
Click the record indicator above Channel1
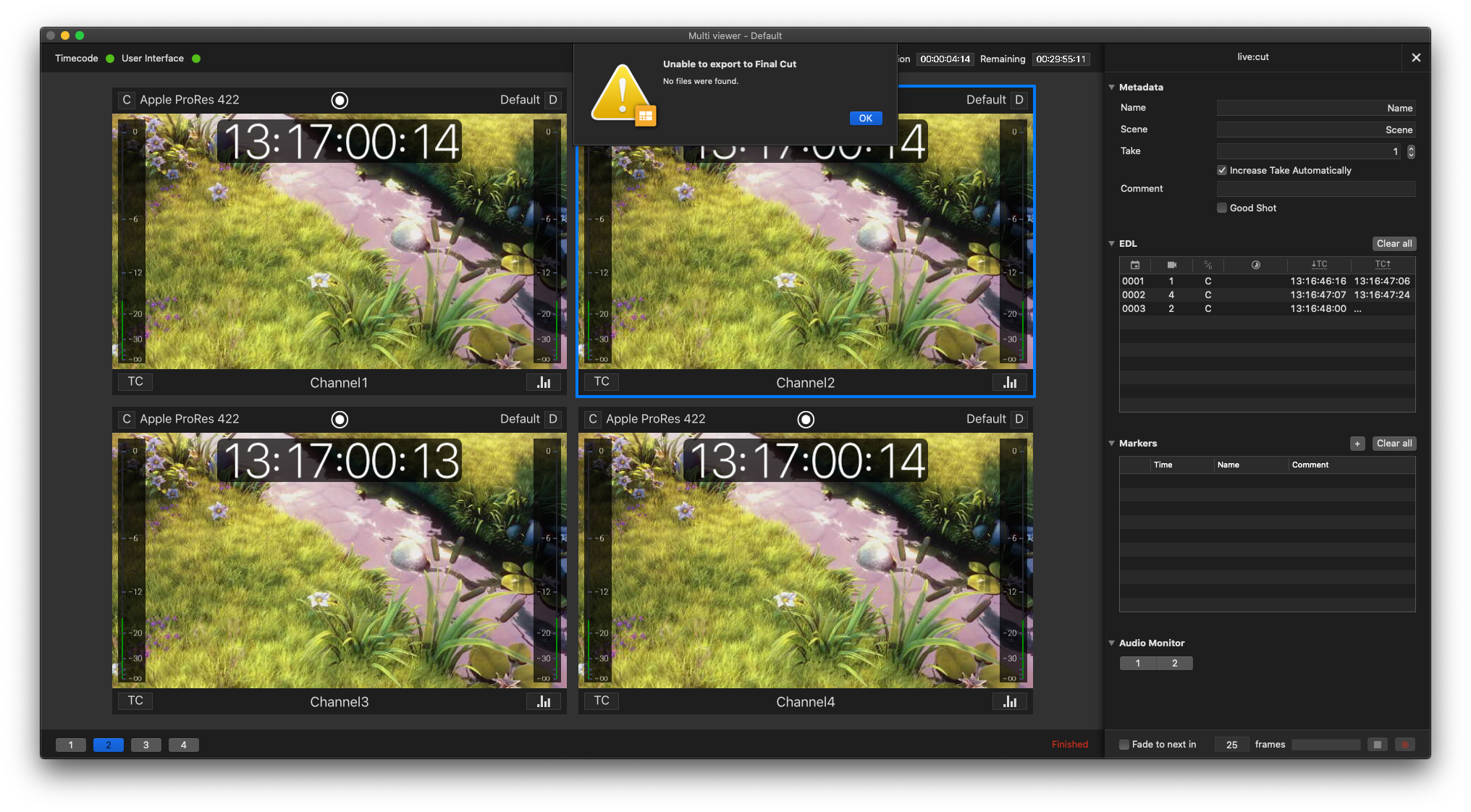click(340, 101)
